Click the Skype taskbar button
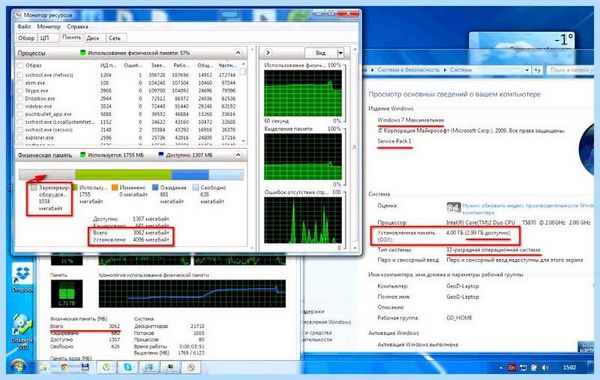The image size is (600, 380). (127, 367)
